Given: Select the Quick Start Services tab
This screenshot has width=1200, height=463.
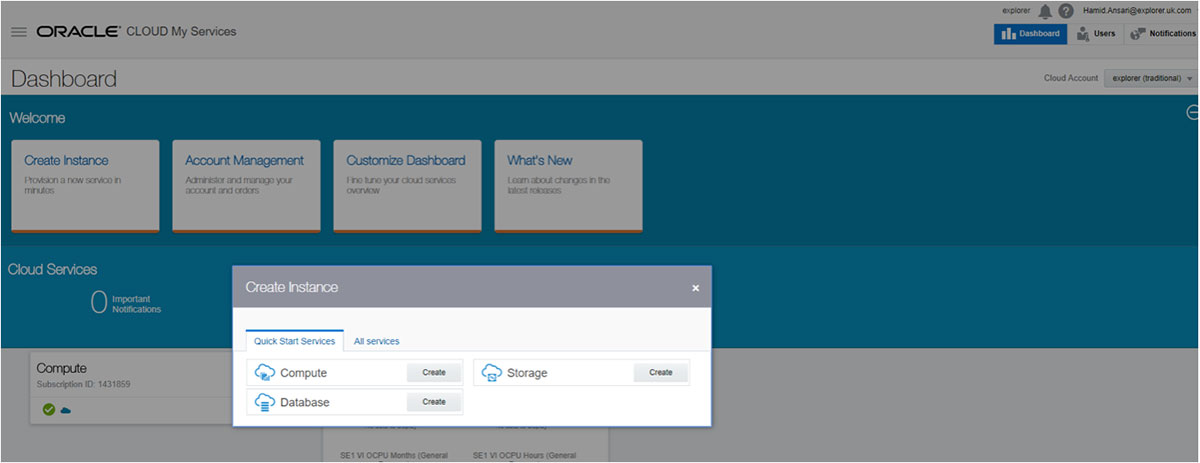Looking at the screenshot, I should [294, 341].
